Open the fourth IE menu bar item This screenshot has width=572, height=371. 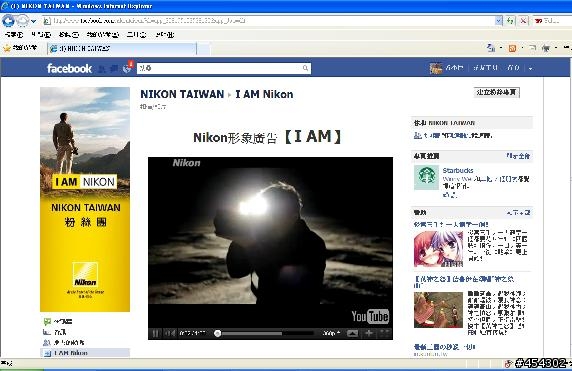103,35
